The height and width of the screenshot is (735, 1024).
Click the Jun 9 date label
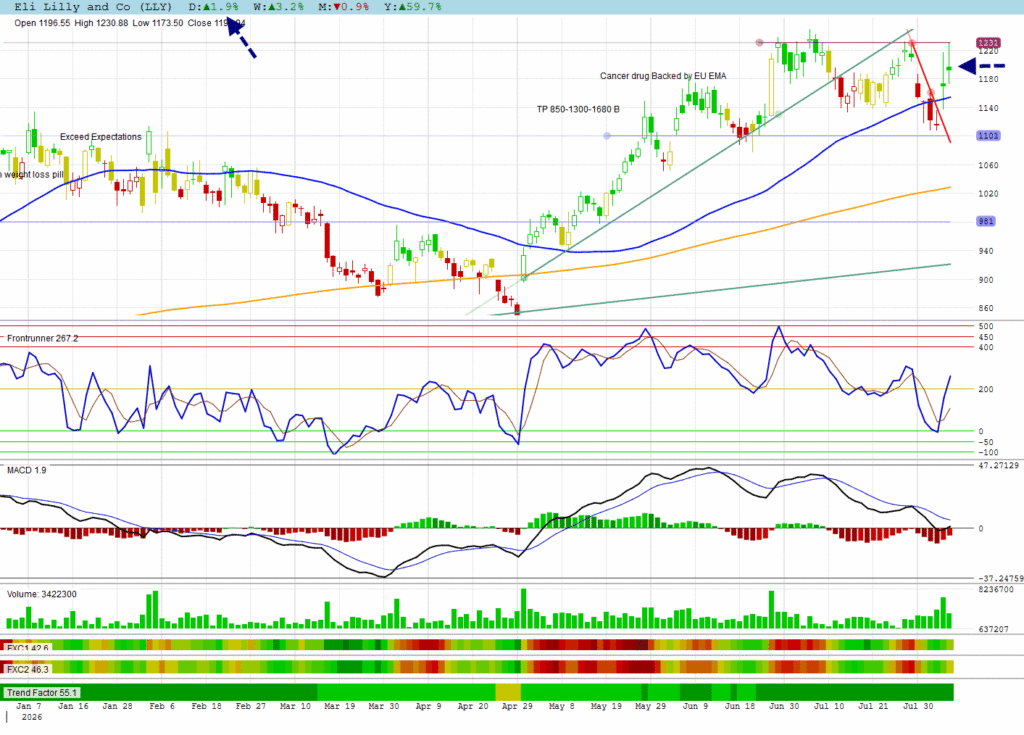695,706
